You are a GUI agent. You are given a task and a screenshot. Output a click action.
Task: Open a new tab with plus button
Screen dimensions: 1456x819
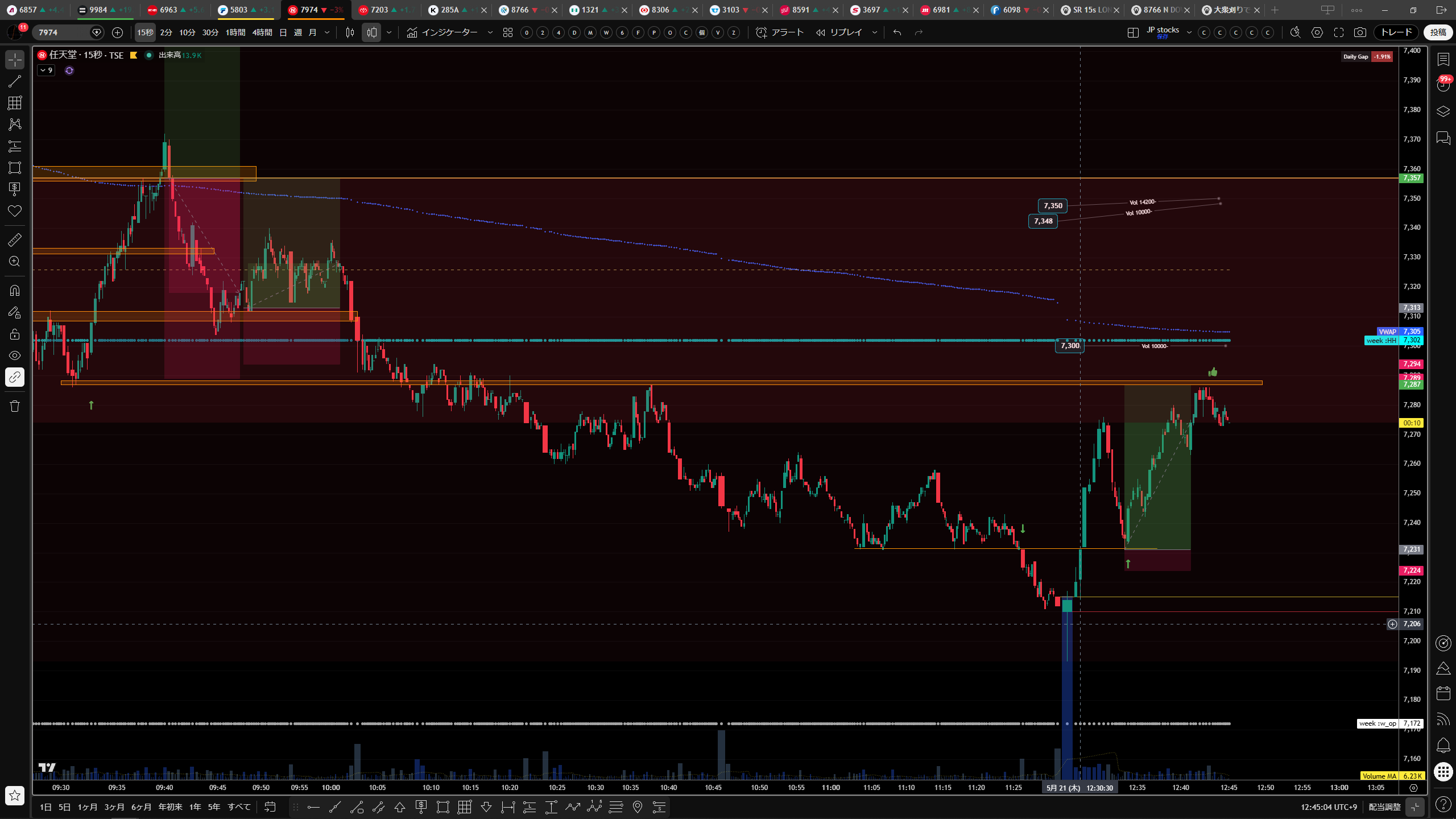coord(1275,10)
